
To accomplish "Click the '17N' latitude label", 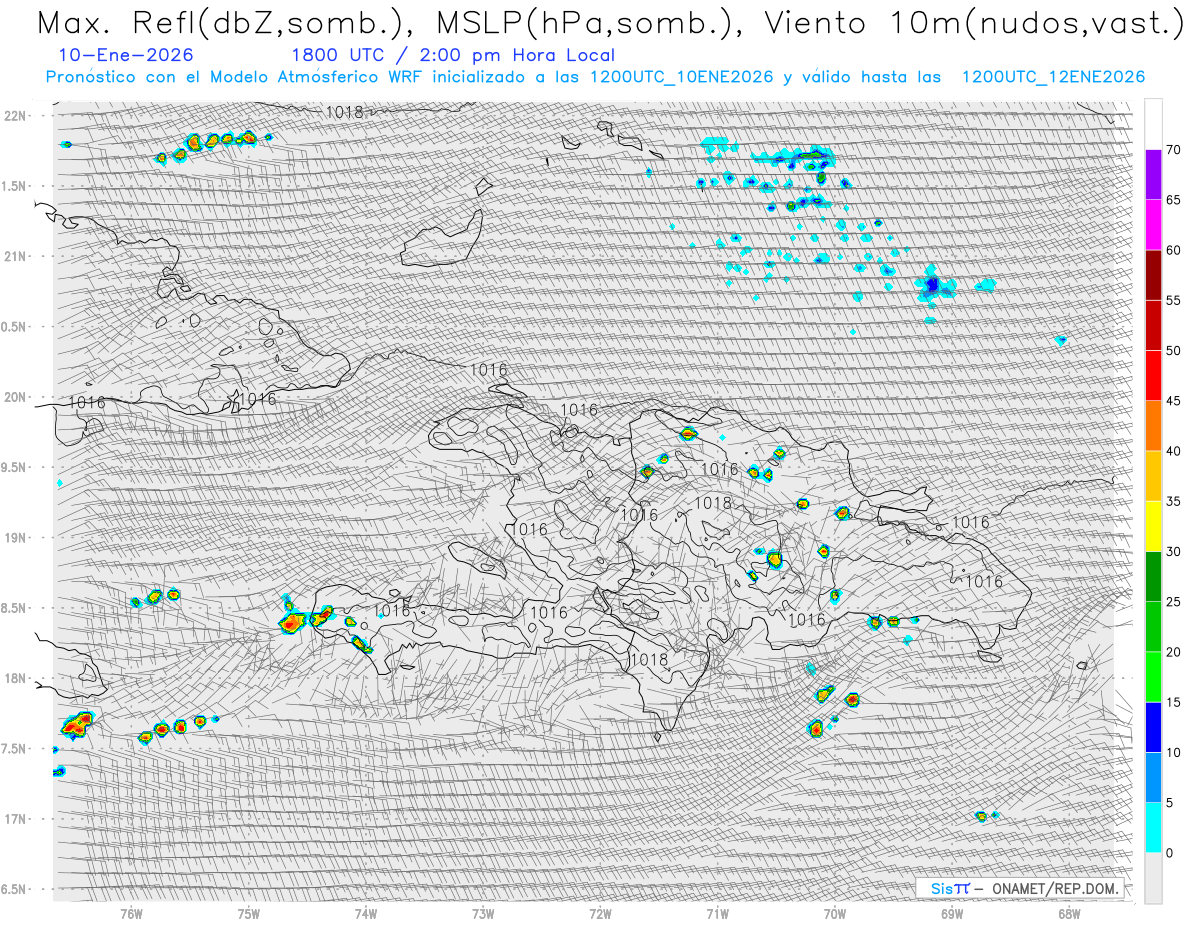I will point(17,819).
